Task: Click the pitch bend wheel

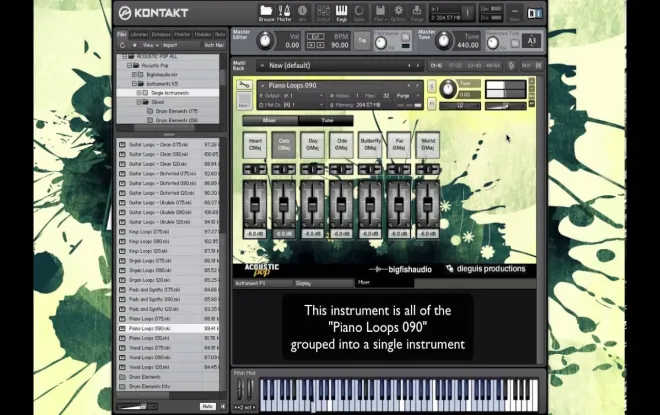Action: click(240, 389)
